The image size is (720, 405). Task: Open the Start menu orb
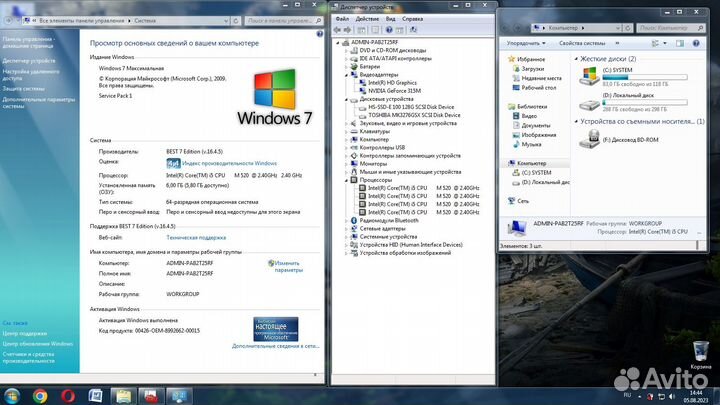[x=11, y=395]
